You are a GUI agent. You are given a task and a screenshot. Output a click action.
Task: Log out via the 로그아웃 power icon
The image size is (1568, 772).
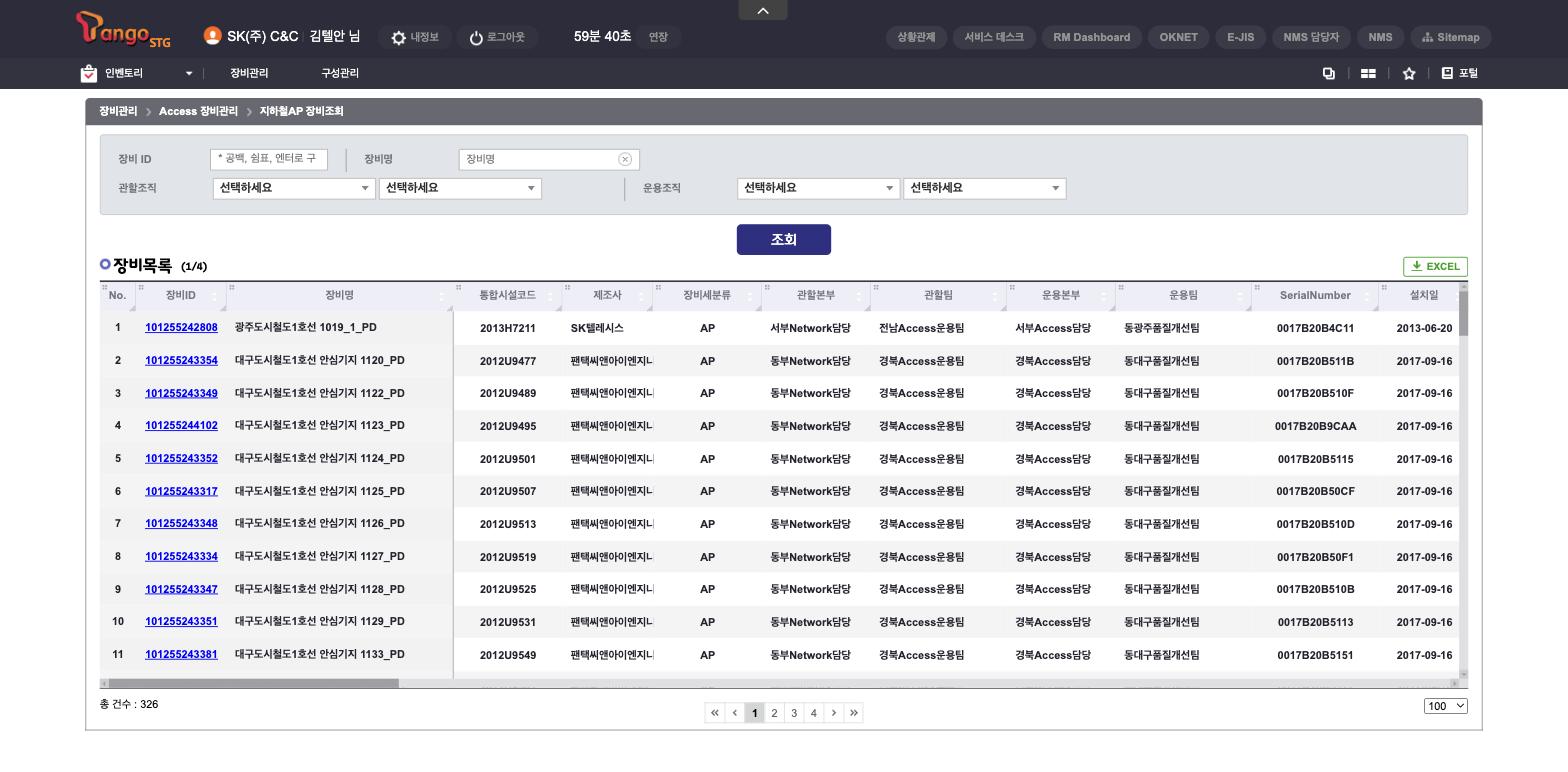click(497, 37)
